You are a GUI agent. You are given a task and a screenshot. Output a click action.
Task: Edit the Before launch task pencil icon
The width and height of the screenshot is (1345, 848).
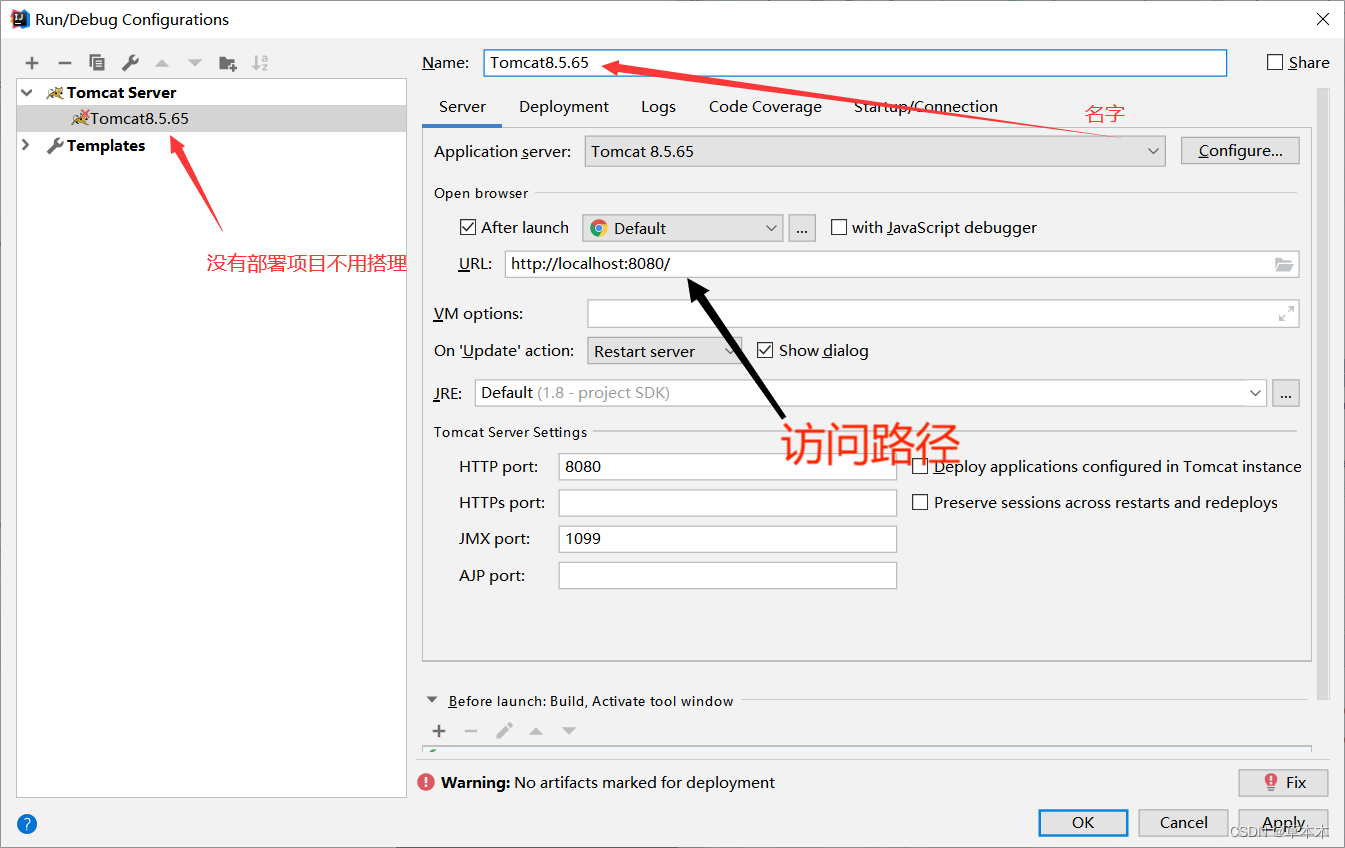[504, 731]
